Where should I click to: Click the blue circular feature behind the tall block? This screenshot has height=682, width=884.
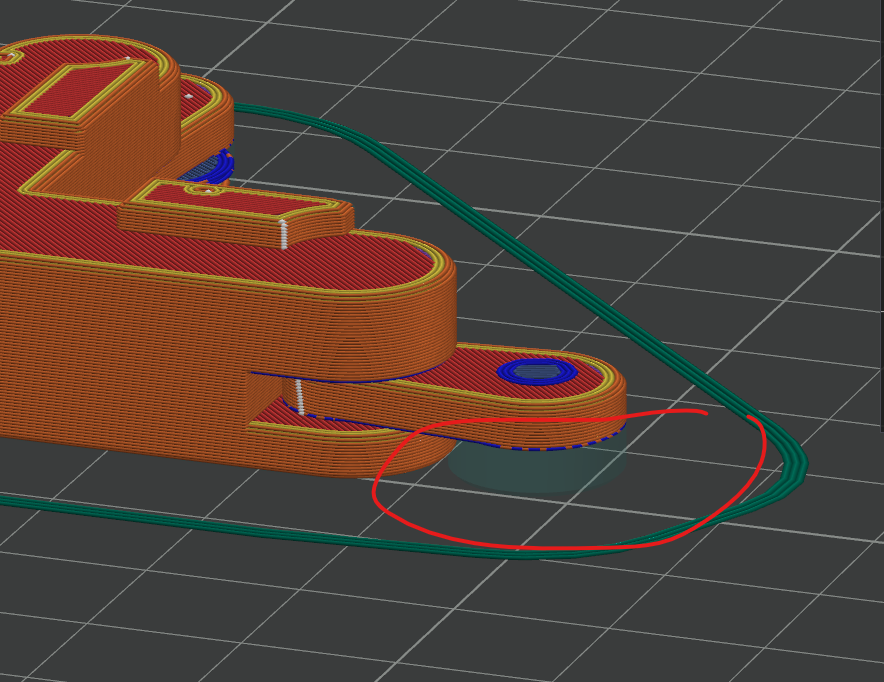coord(210,166)
